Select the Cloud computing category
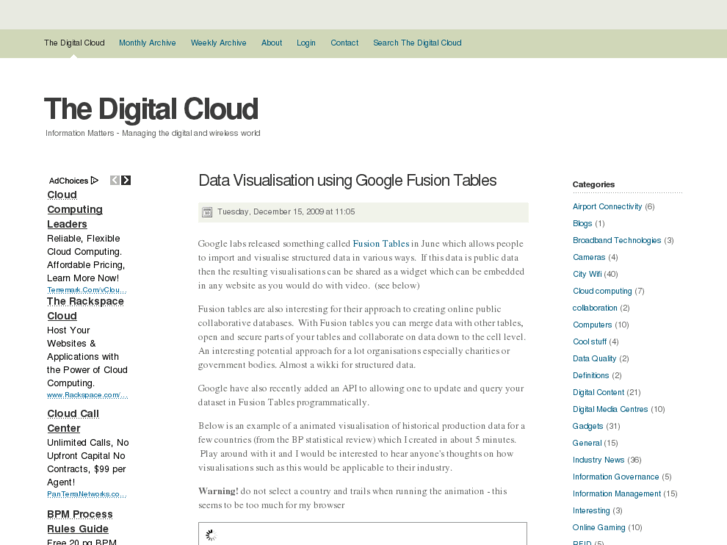 click(x=602, y=291)
